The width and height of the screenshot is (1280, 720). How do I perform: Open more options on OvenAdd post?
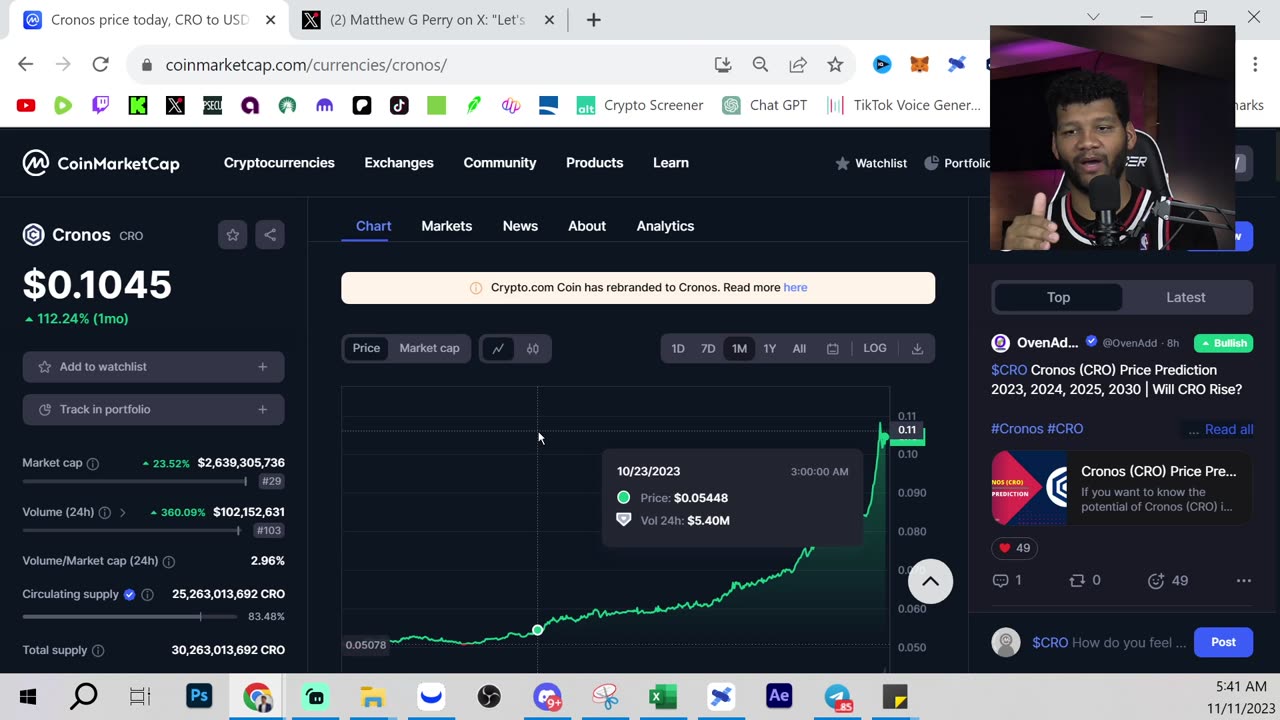tap(1243, 581)
